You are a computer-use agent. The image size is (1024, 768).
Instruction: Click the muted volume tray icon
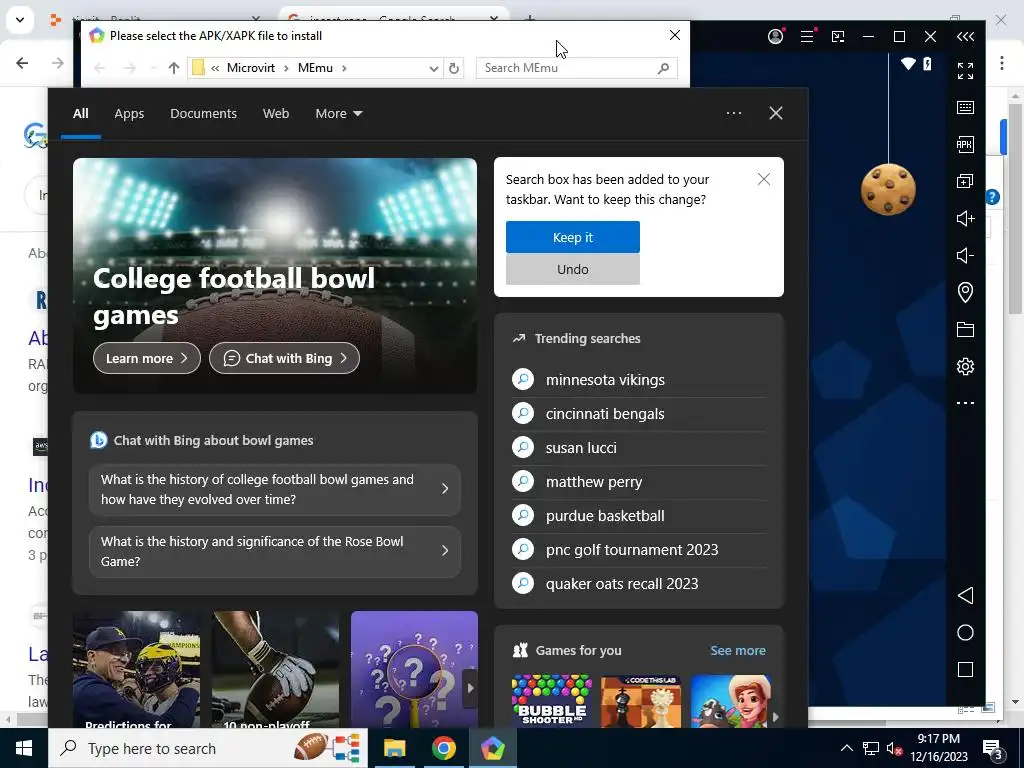(894, 748)
